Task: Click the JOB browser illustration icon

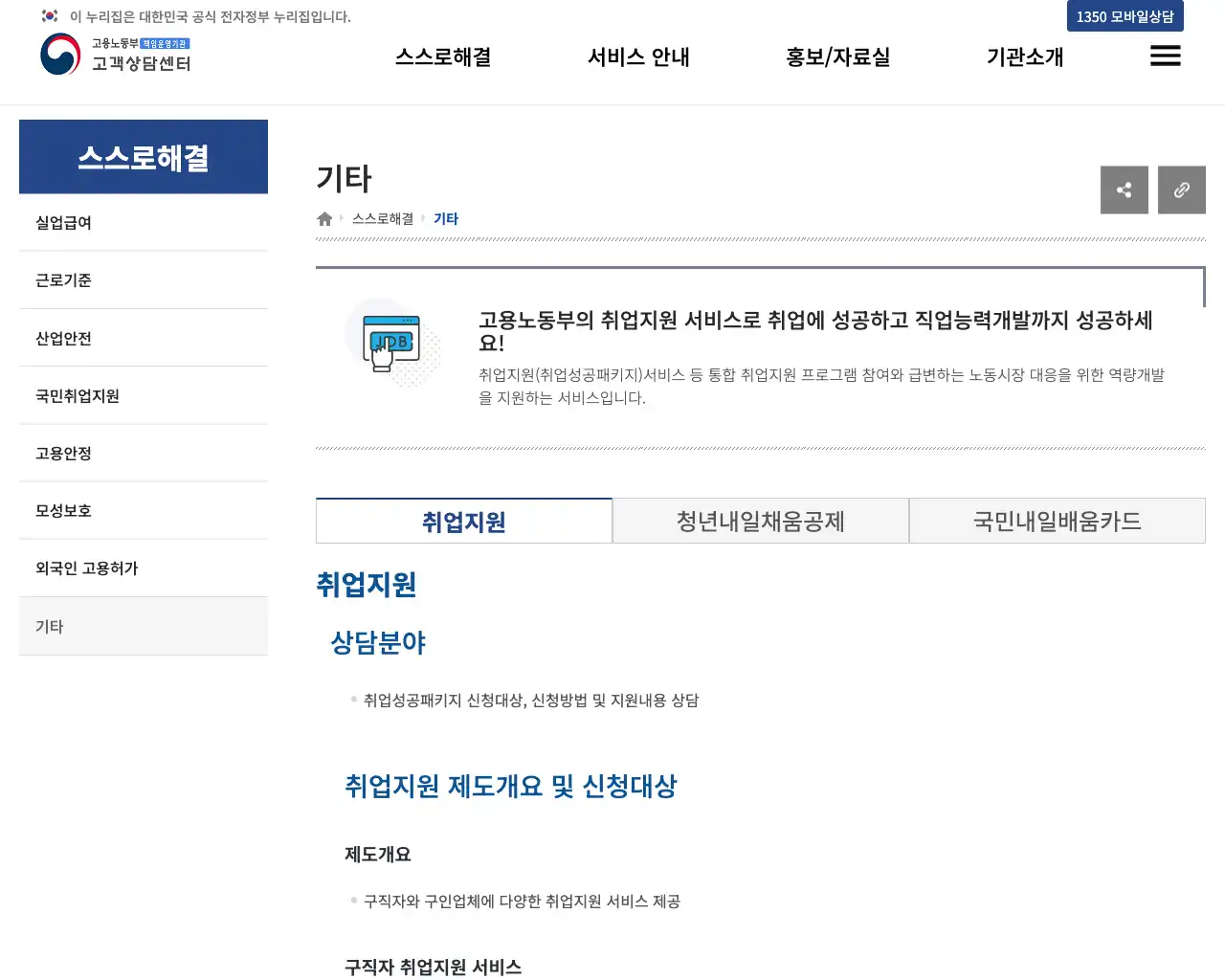Action: 392,342
